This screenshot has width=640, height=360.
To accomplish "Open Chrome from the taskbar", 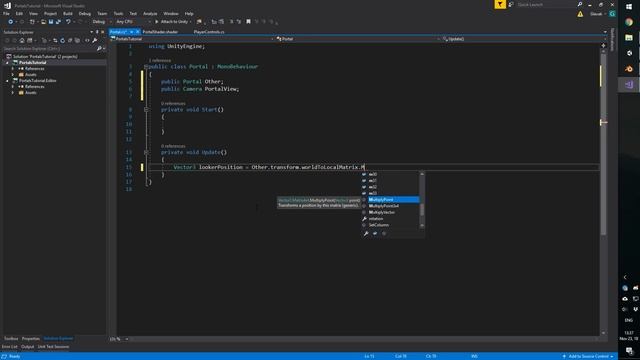I will pos(629,22).
